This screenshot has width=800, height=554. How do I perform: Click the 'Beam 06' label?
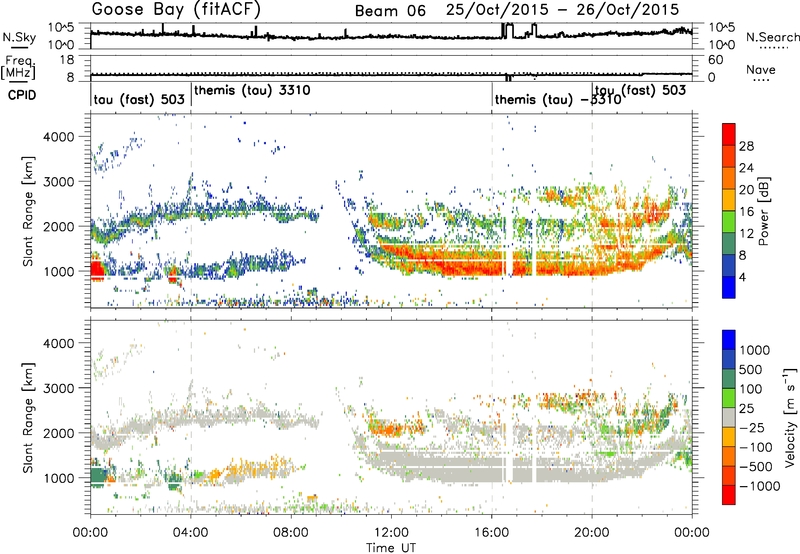coord(390,11)
